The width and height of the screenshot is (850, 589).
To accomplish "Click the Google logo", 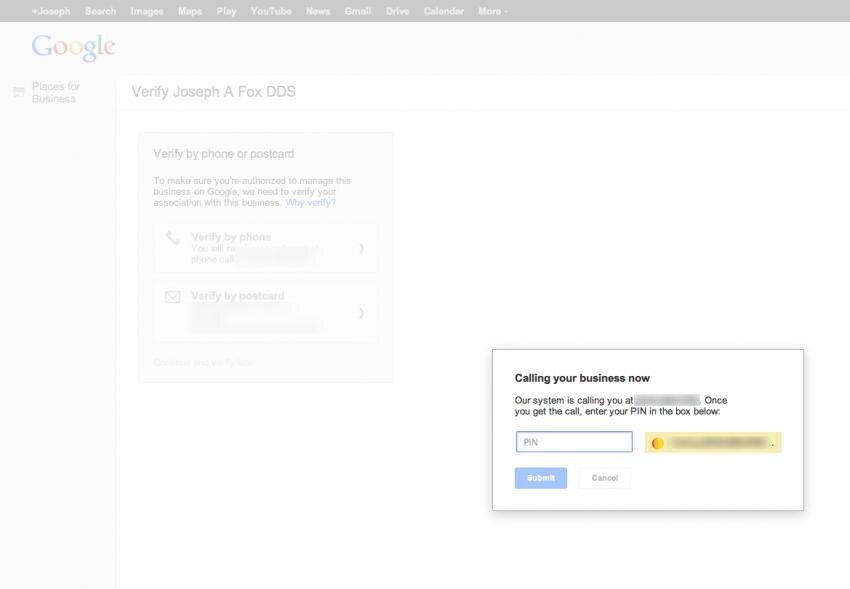I will (73, 47).
